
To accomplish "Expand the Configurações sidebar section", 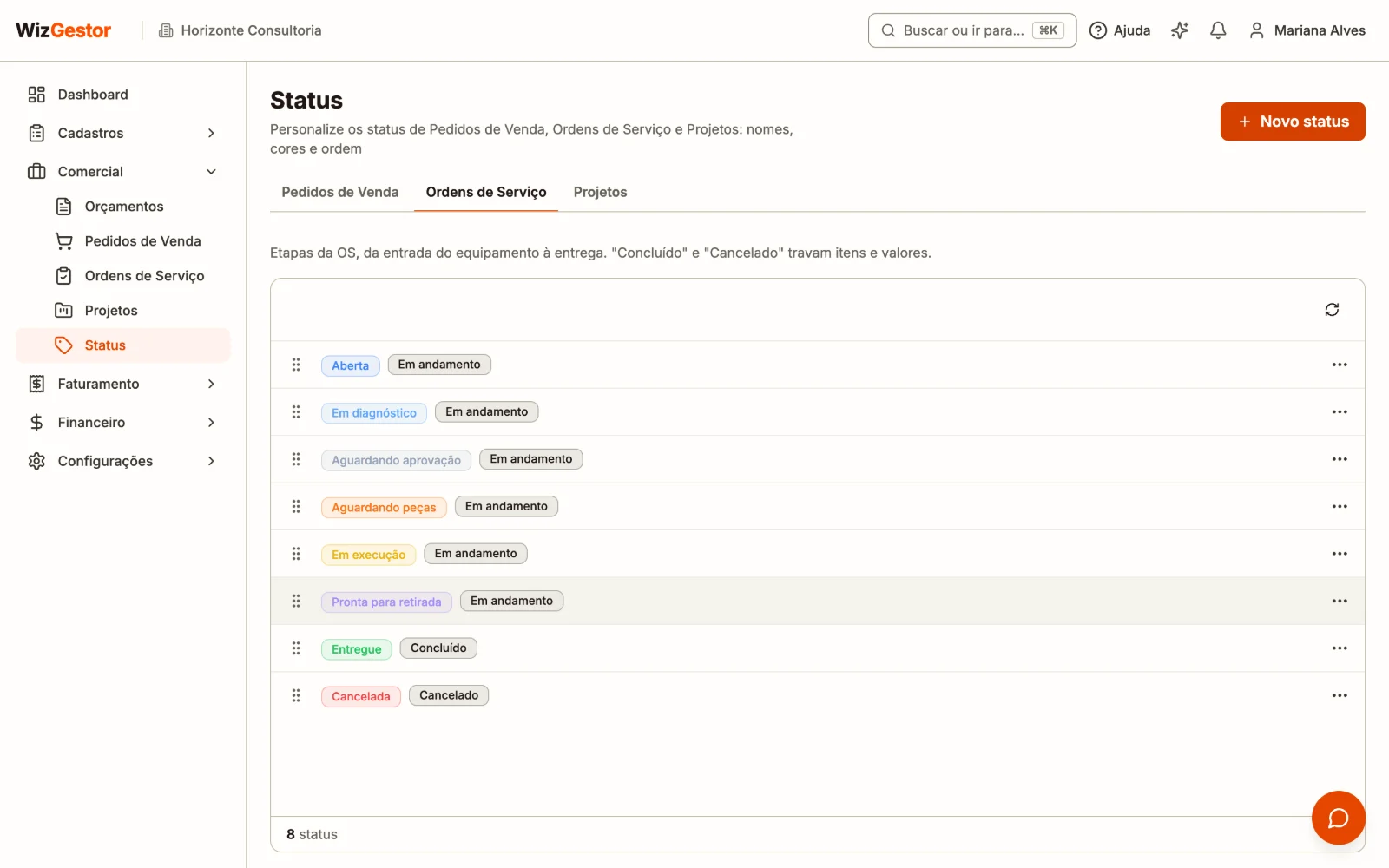I will [123, 461].
